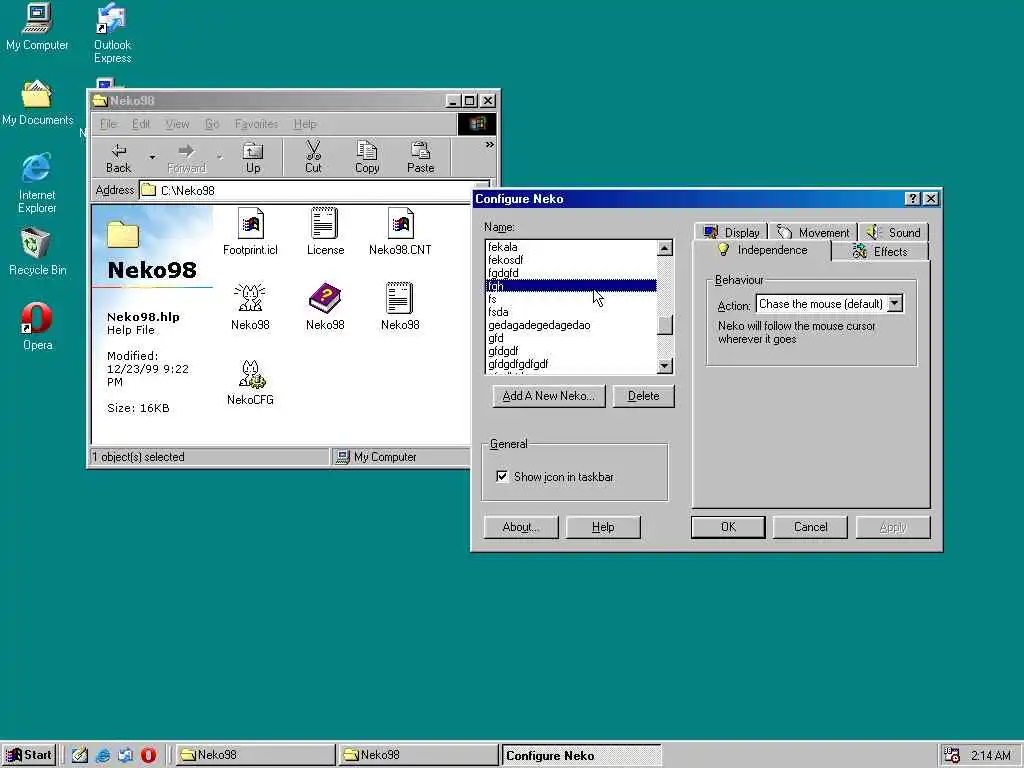Select "gedagadegedagedao" in the Name list
This screenshot has width=1024, height=768.
click(x=571, y=325)
